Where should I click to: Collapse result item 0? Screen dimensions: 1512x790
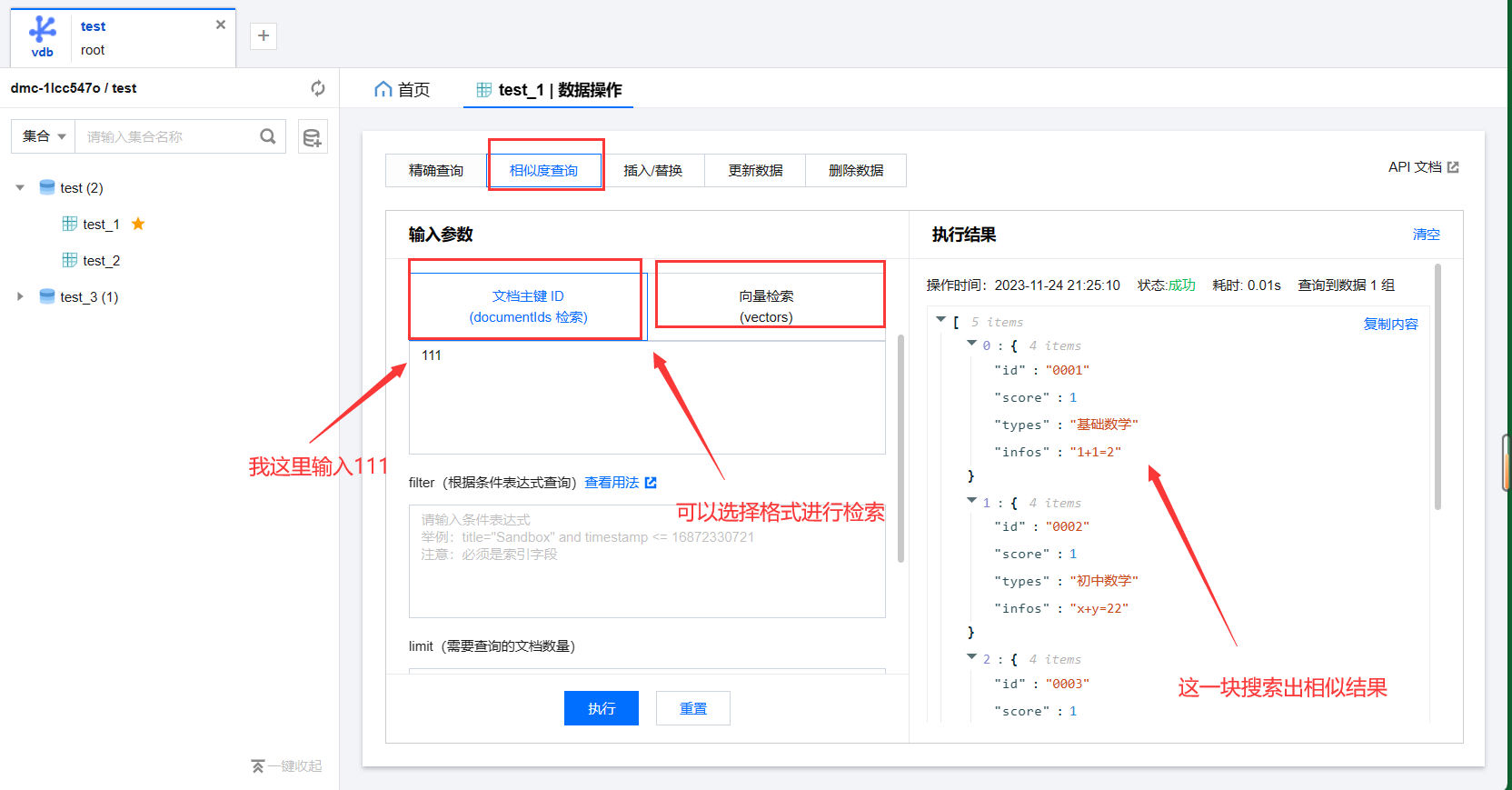(971, 344)
